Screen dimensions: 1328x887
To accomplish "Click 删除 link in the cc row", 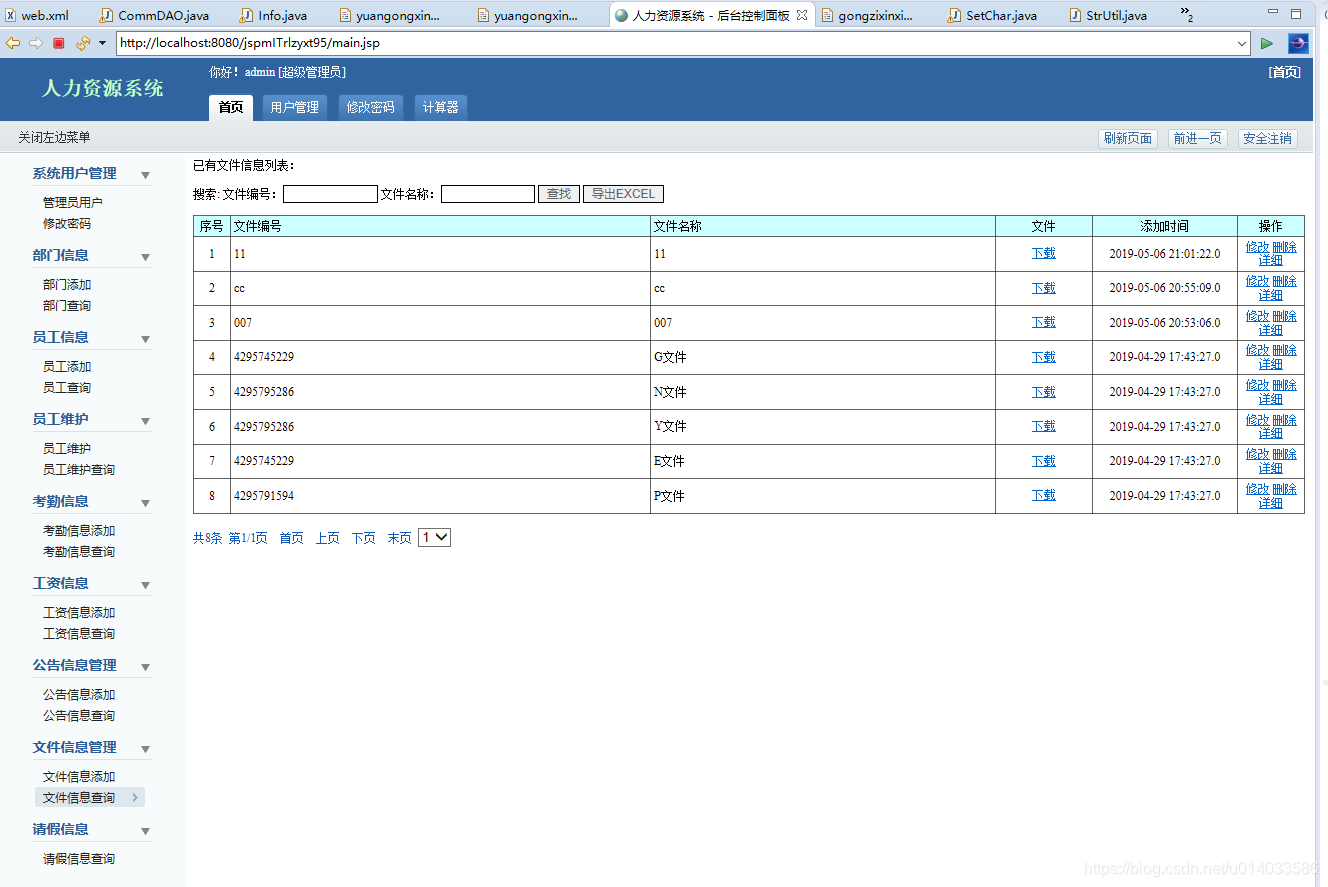I will pyautogui.click(x=1285, y=281).
